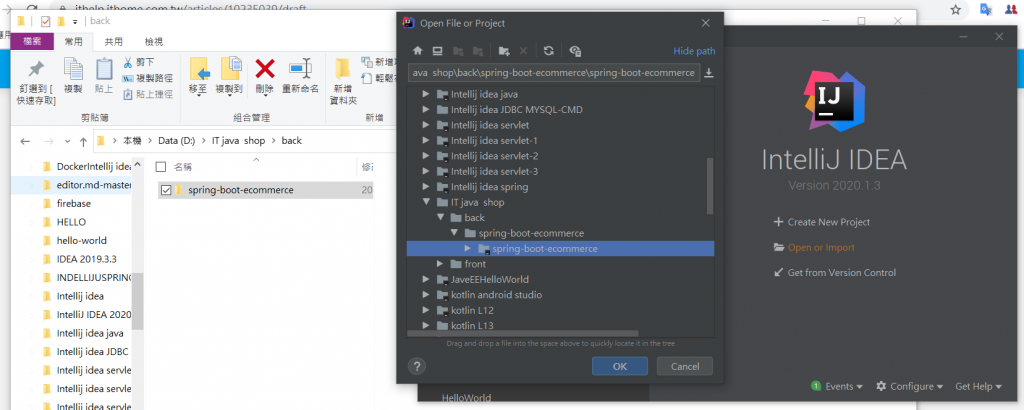Switch to the 常用 (Home) ribbon tab
Viewport: 1024px width, 410px height.
(73, 42)
